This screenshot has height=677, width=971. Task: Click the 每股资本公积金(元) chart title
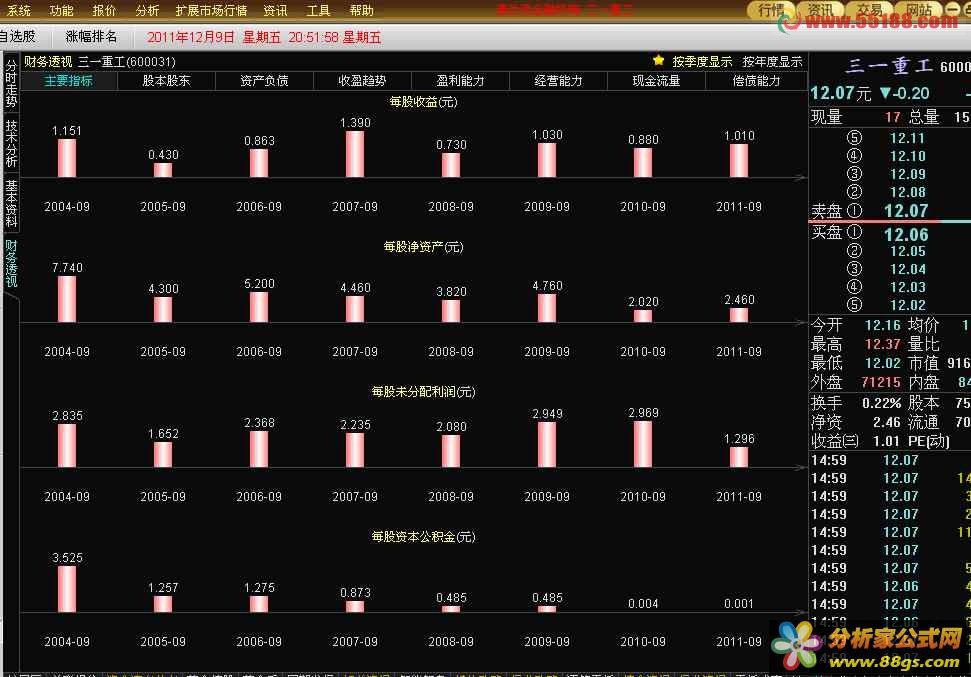click(x=424, y=536)
